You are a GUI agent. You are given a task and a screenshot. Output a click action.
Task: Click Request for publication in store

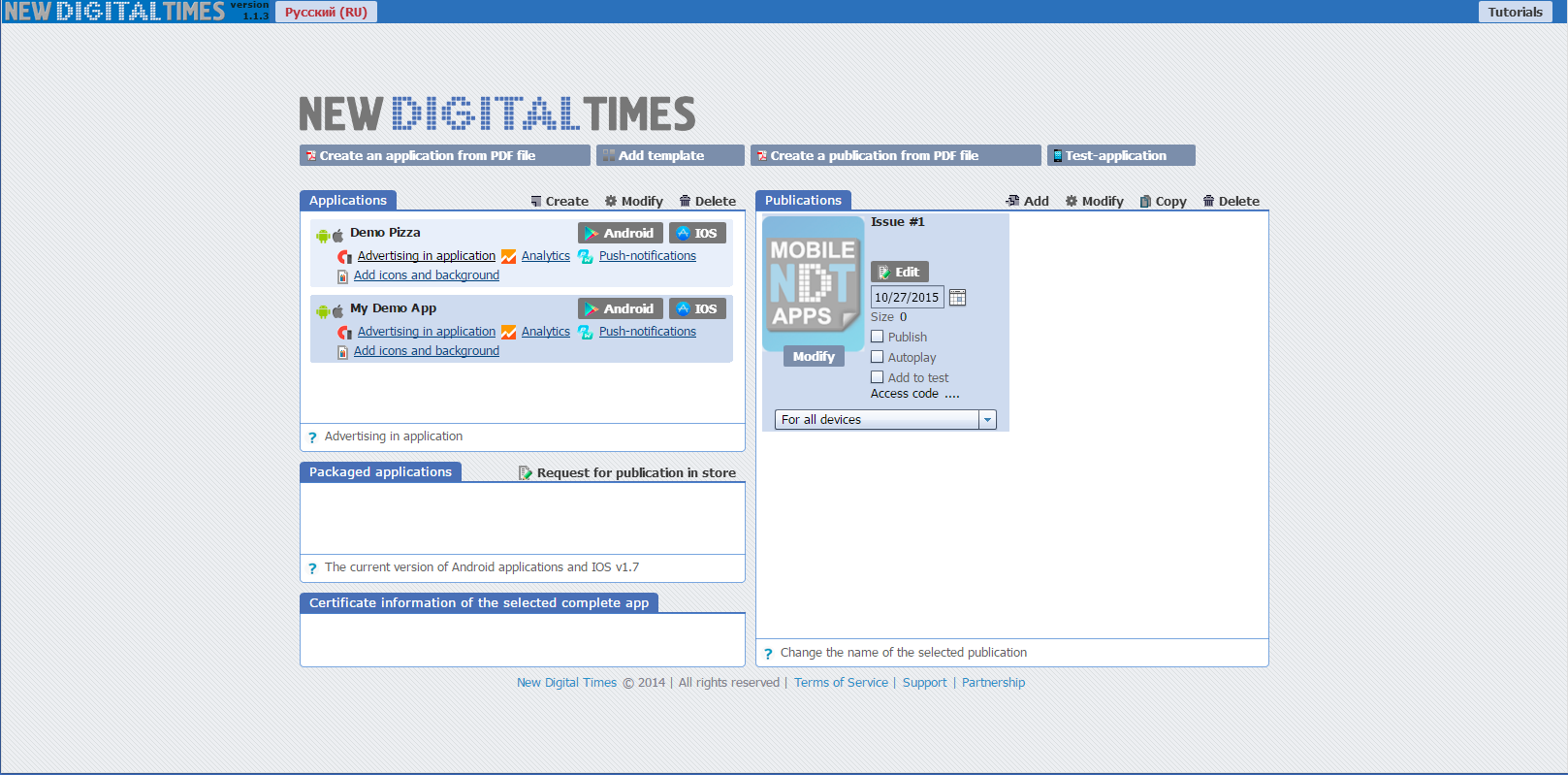click(627, 473)
